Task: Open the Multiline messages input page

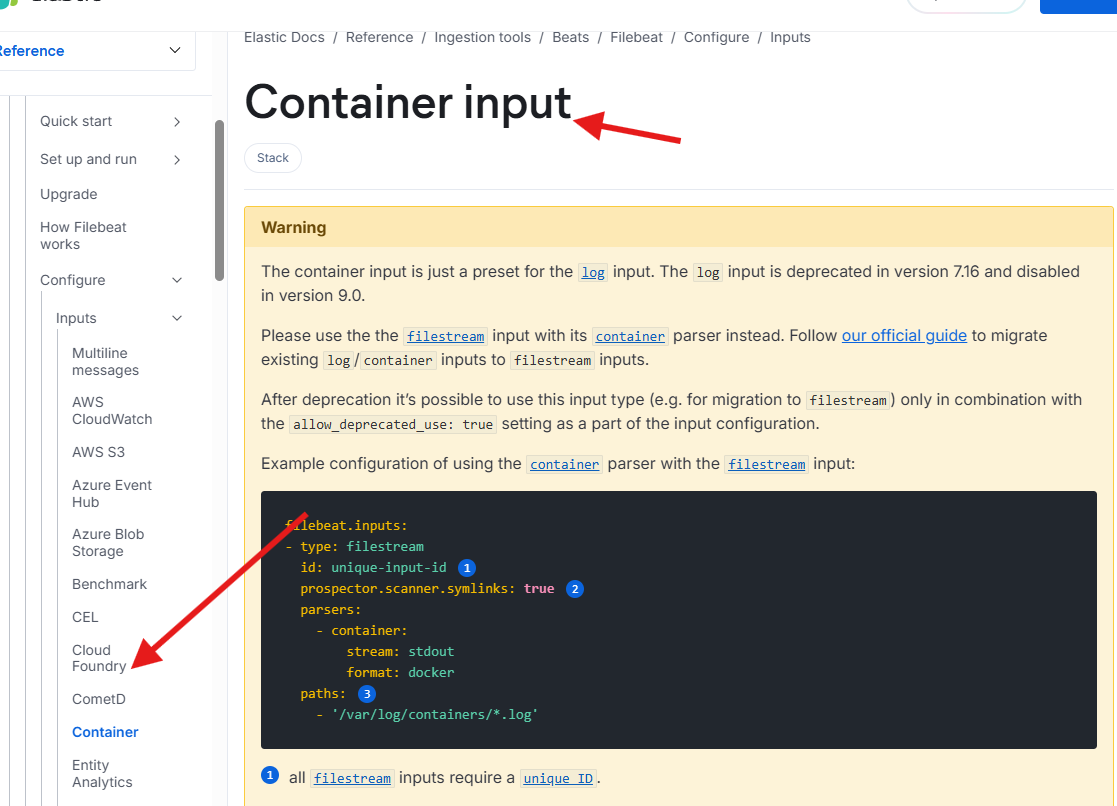Action: point(105,361)
